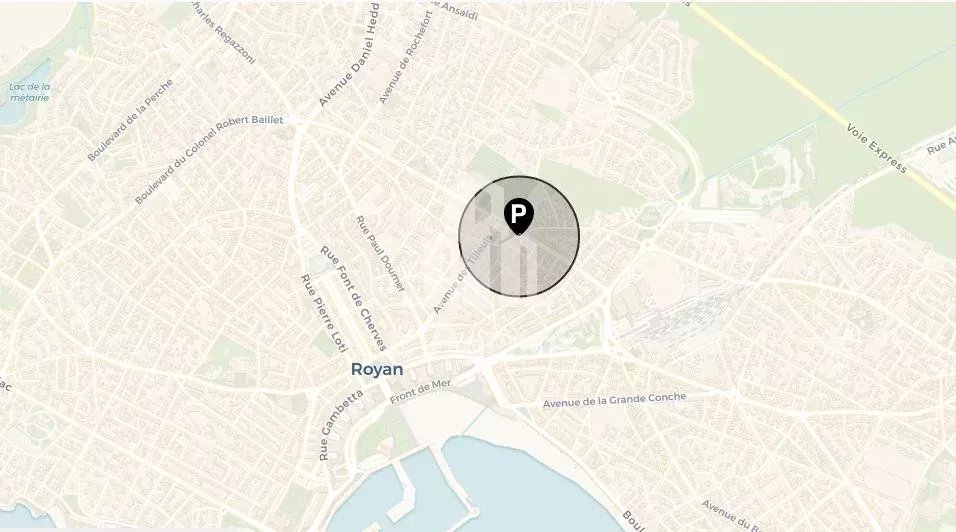Click Rue Font de Cherves label
Screen dimensions: 956x532
(x=354, y=298)
